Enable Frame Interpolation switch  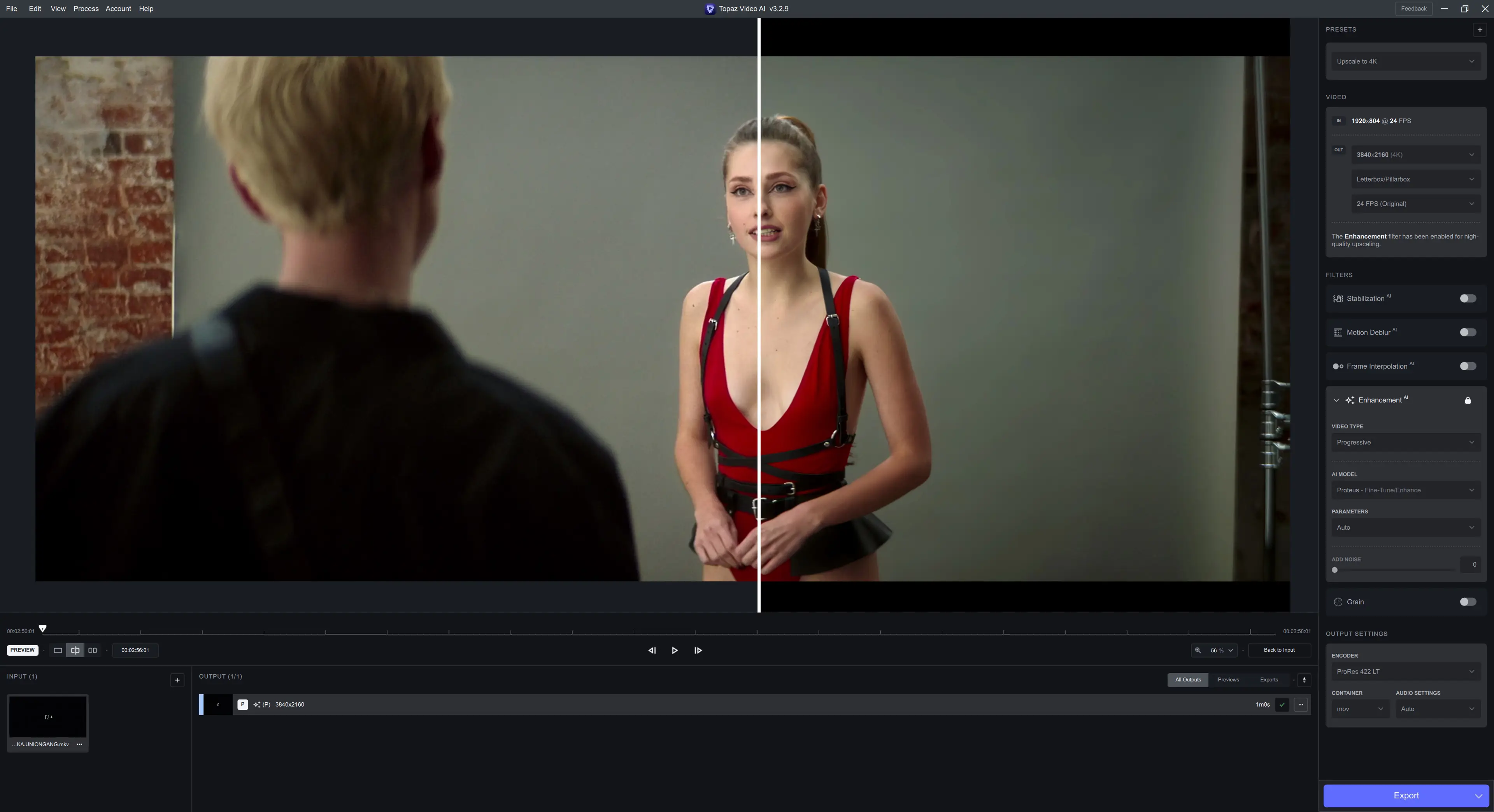click(1467, 366)
